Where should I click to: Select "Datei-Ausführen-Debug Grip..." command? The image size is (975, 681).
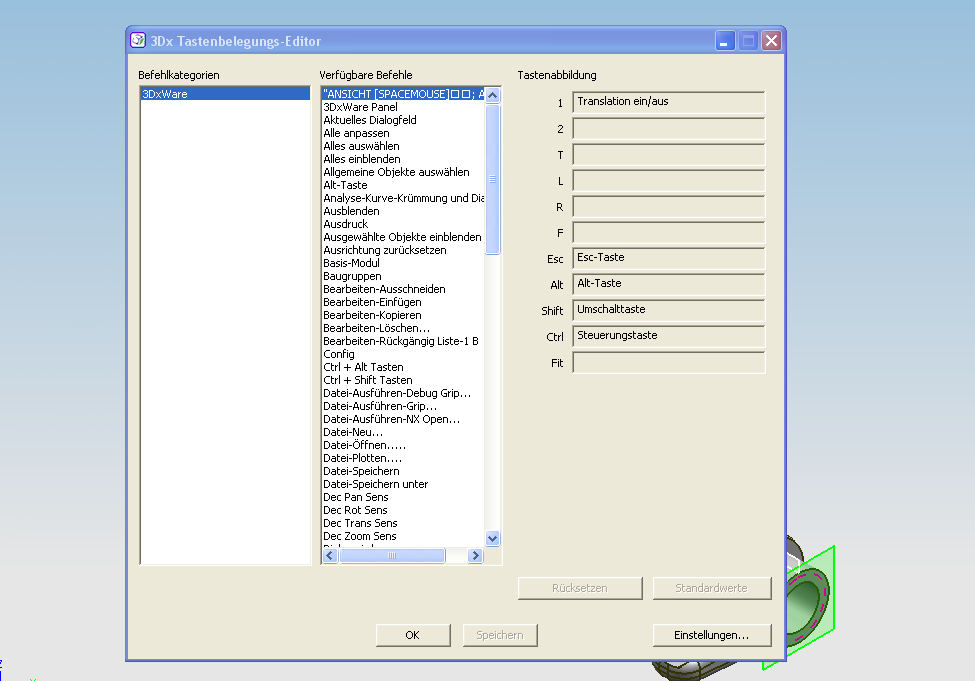(x=402, y=394)
